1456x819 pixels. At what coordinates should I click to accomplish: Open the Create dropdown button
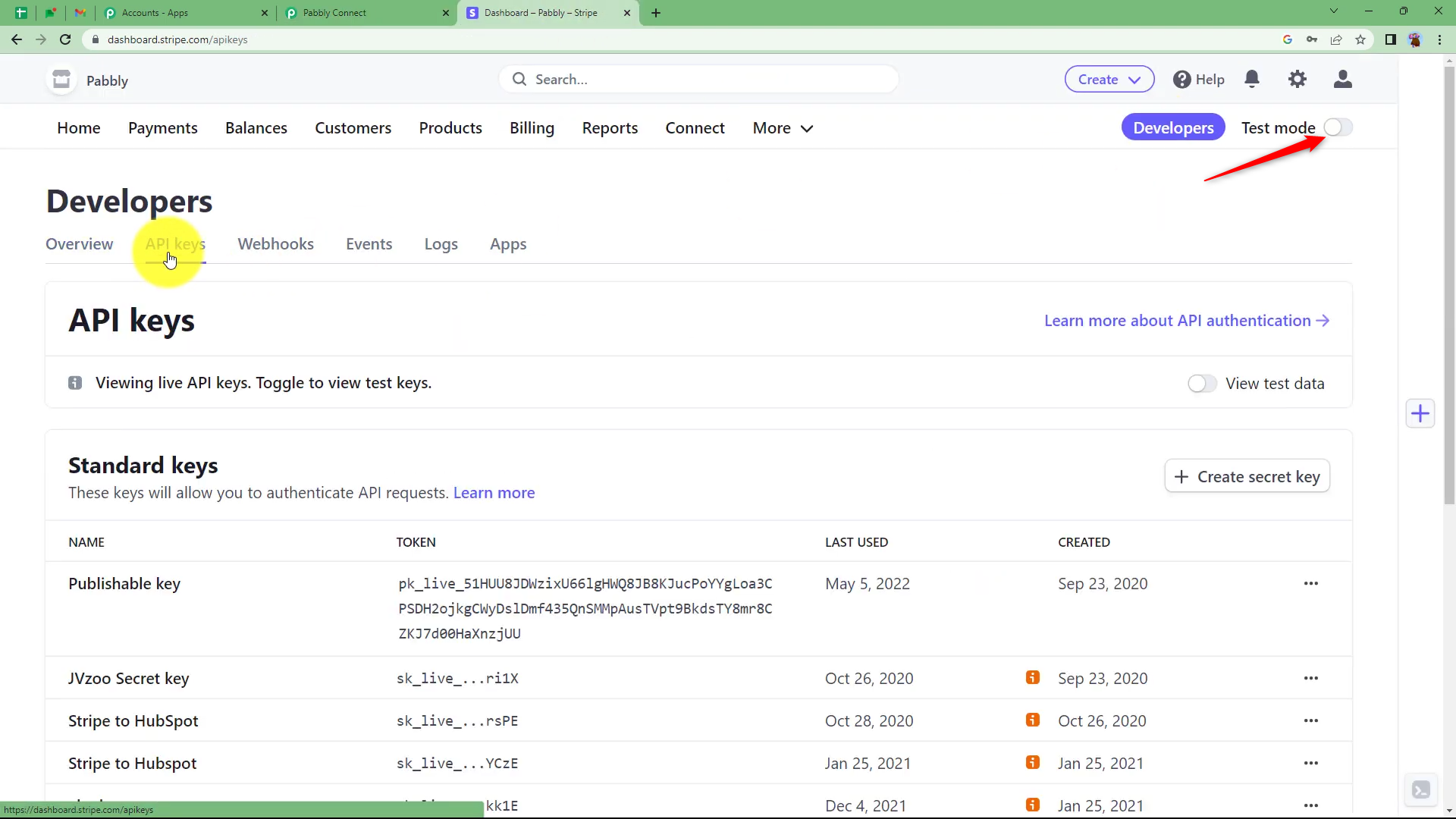click(x=1109, y=80)
